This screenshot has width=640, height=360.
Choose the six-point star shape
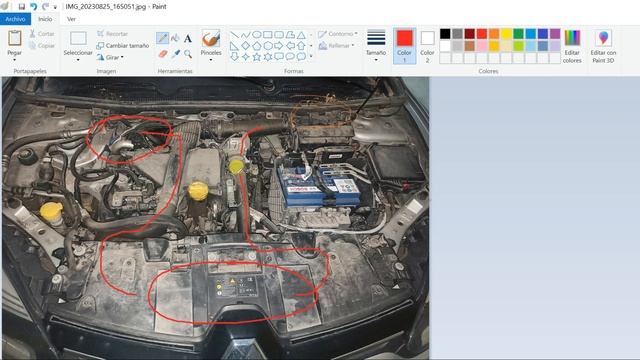point(268,56)
